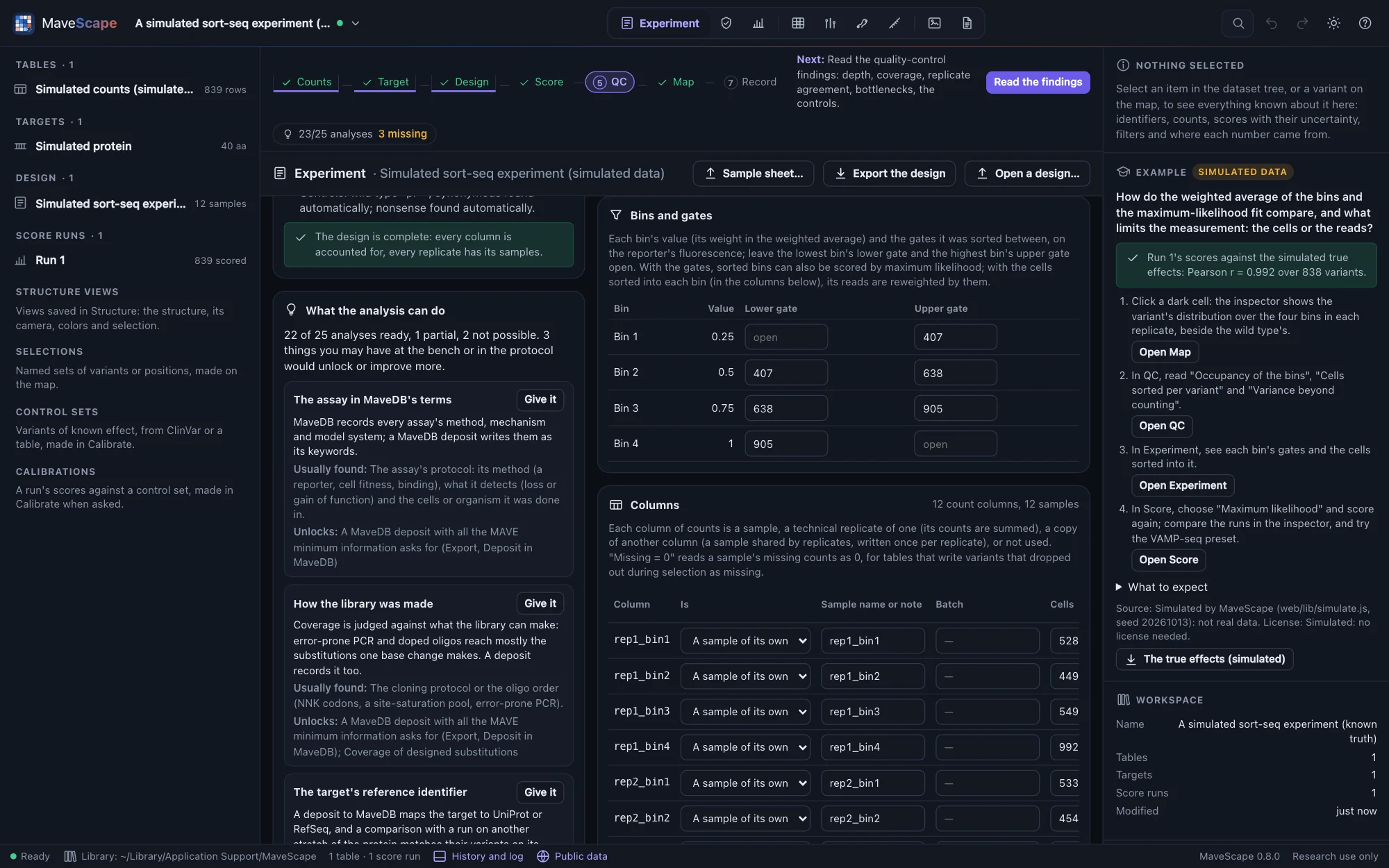The height and width of the screenshot is (868, 1389).
Task: Click the 'Sample sheet...' button
Action: (754, 174)
